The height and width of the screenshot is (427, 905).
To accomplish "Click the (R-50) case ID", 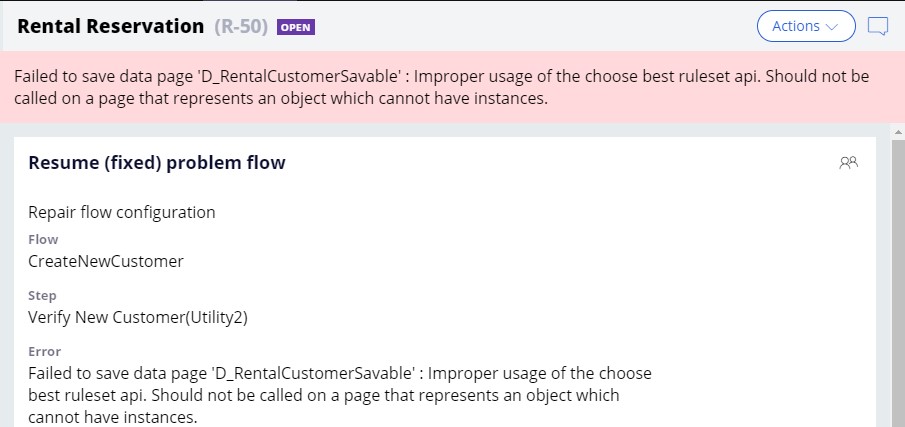I will [x=241, y=27].
